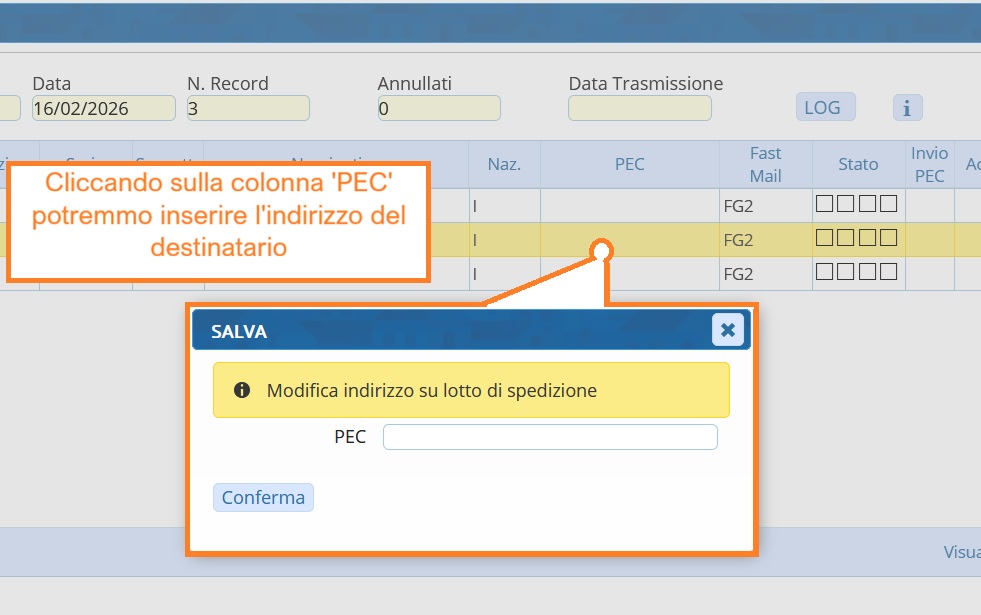The image size is (981, 615).
Task: Click the Annullati field
Action: [x=439, y=108]
